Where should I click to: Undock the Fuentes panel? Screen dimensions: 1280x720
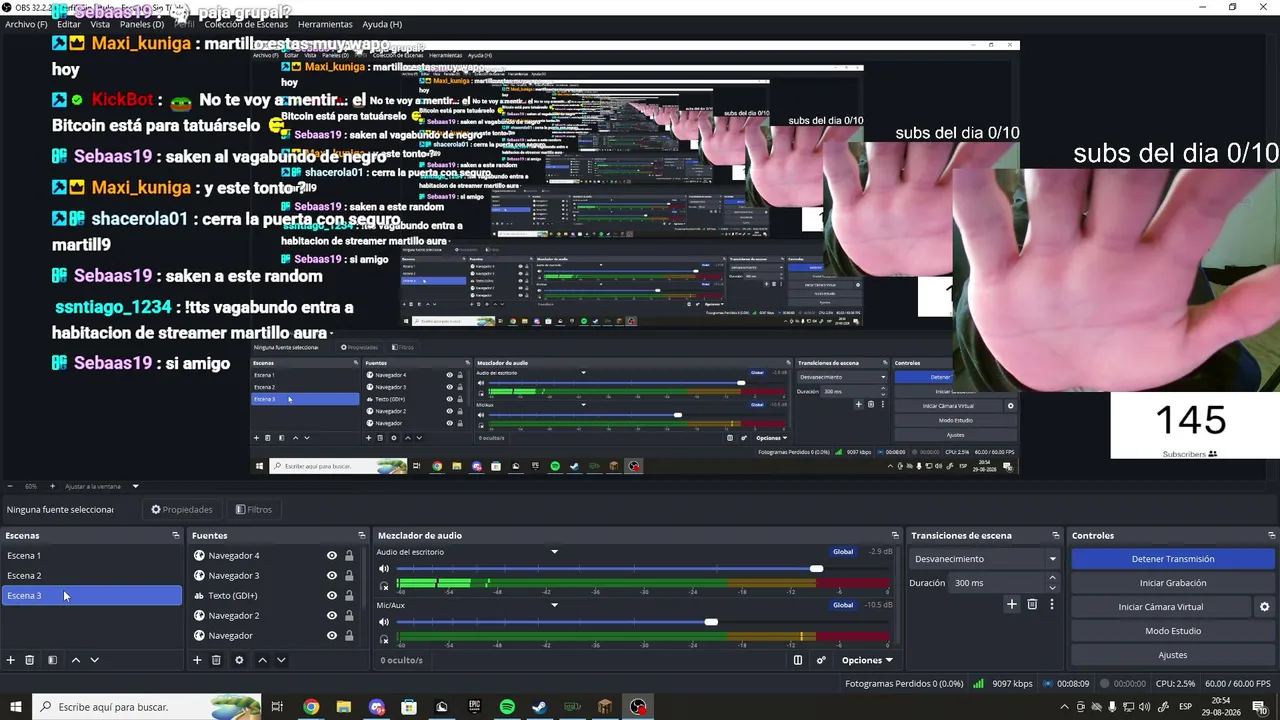click(x=362, y=536)
